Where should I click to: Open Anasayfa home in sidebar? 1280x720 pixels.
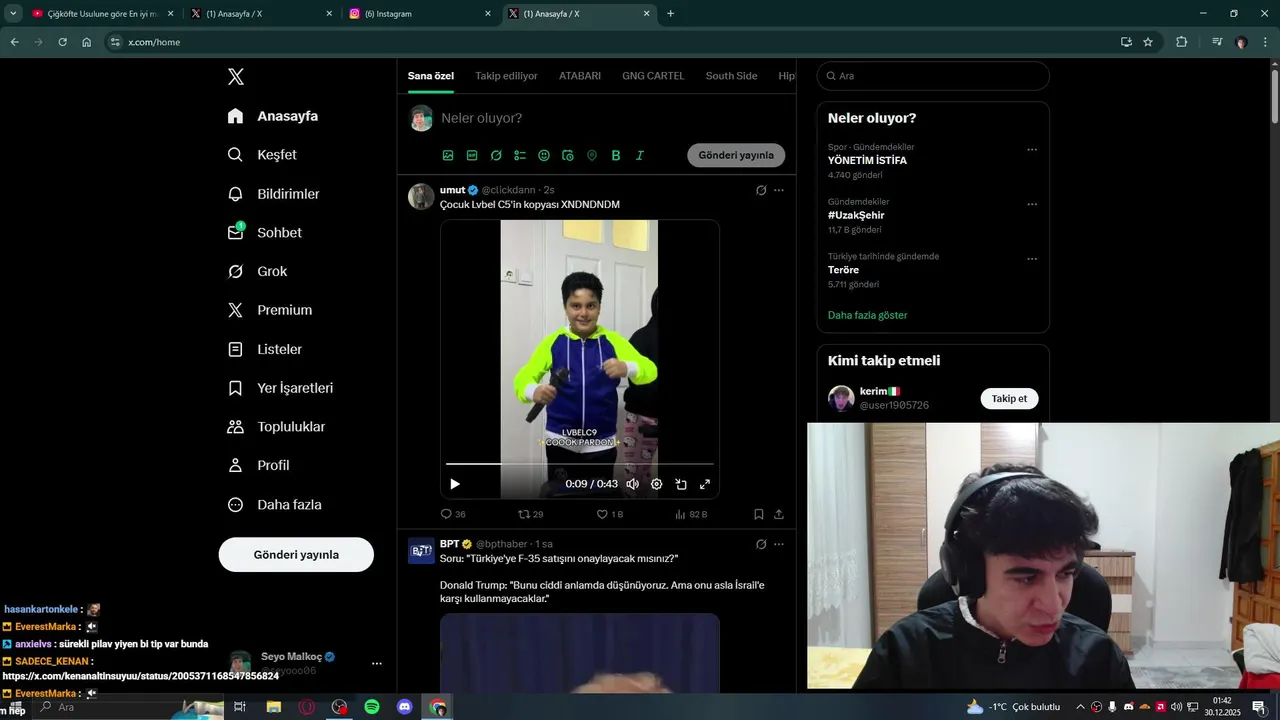tap(273, 116)
